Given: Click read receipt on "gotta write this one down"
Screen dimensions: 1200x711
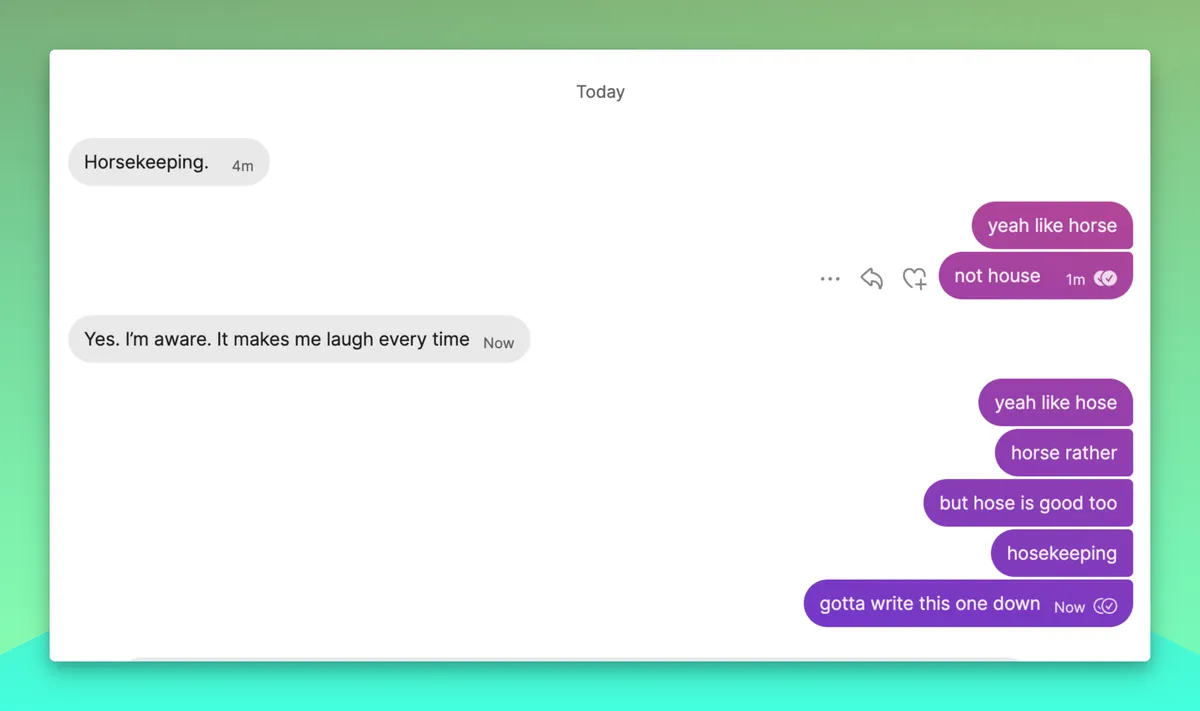Looking at the screenshot, I should click(x=1105, y=606).
